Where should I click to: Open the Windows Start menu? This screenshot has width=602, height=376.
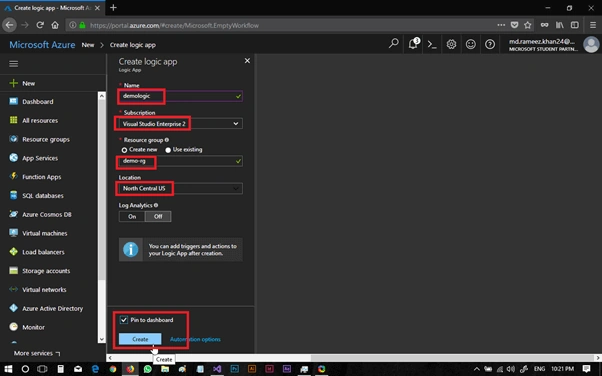[8, 369]
